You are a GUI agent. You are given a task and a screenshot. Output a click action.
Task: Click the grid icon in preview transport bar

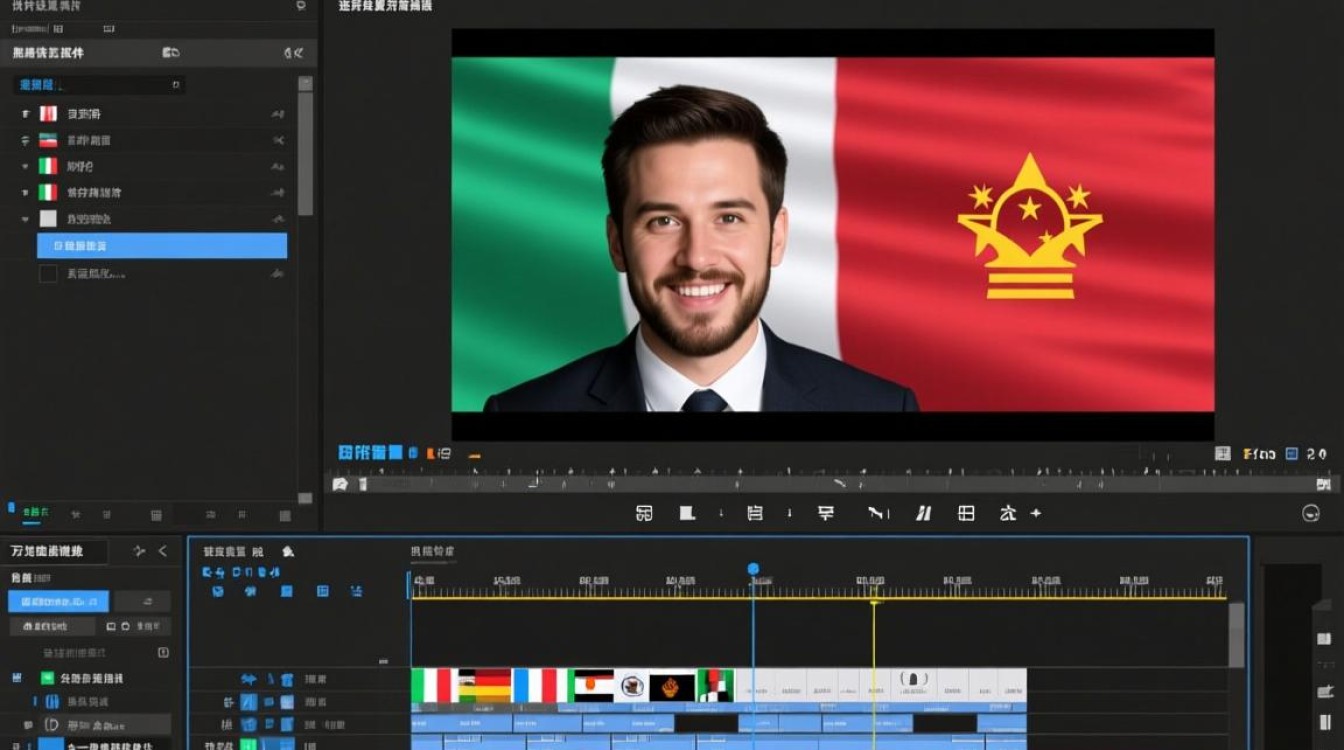coord(966,513)
